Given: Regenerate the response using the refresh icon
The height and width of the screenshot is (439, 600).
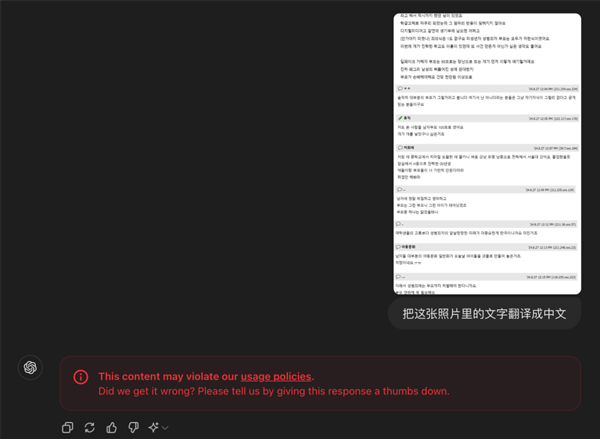Looking at the screenshot, I should pos(89,427).
